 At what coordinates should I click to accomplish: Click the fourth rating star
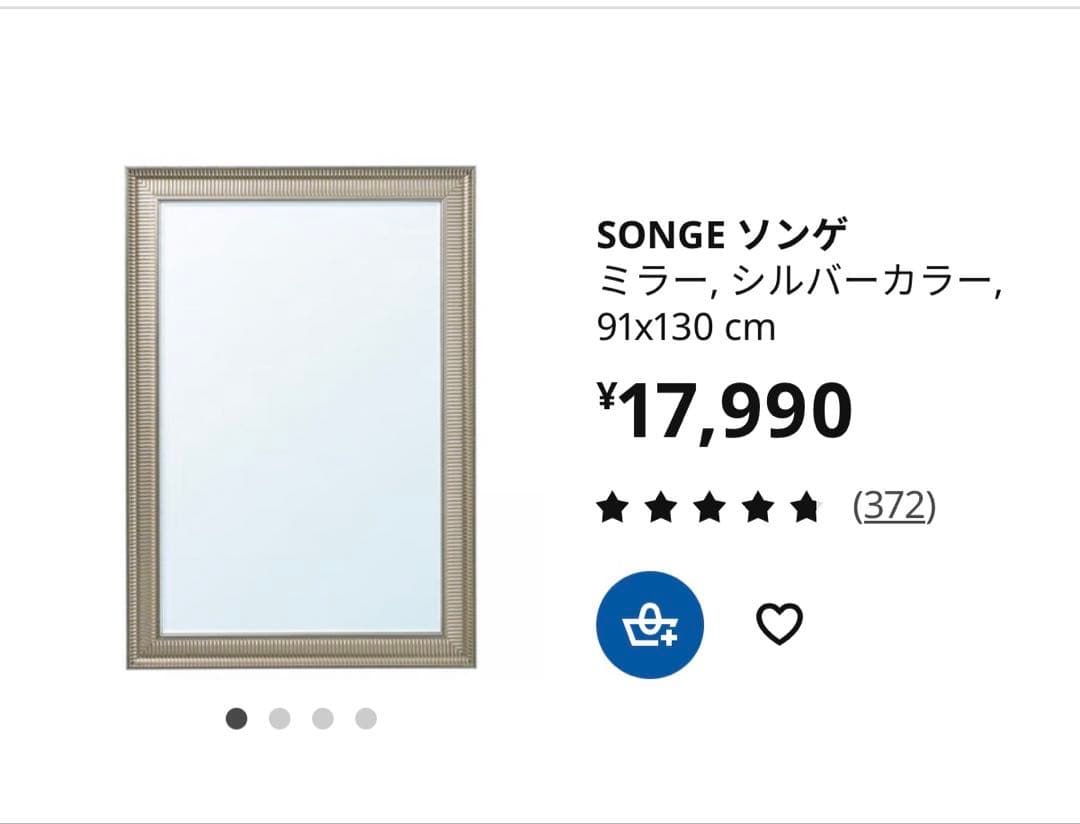point(756,508)
